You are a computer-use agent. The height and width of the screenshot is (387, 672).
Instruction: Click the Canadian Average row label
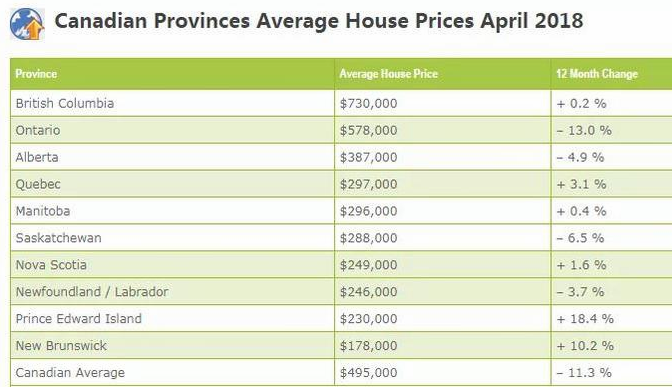click(70, 372)
